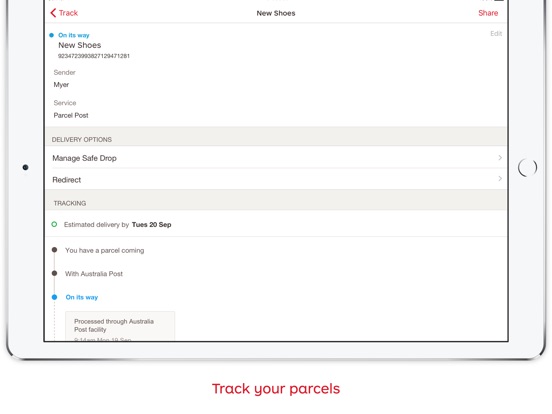Tap the red back chevron icon
Screen dimensions: 552x414
(53, 13)
